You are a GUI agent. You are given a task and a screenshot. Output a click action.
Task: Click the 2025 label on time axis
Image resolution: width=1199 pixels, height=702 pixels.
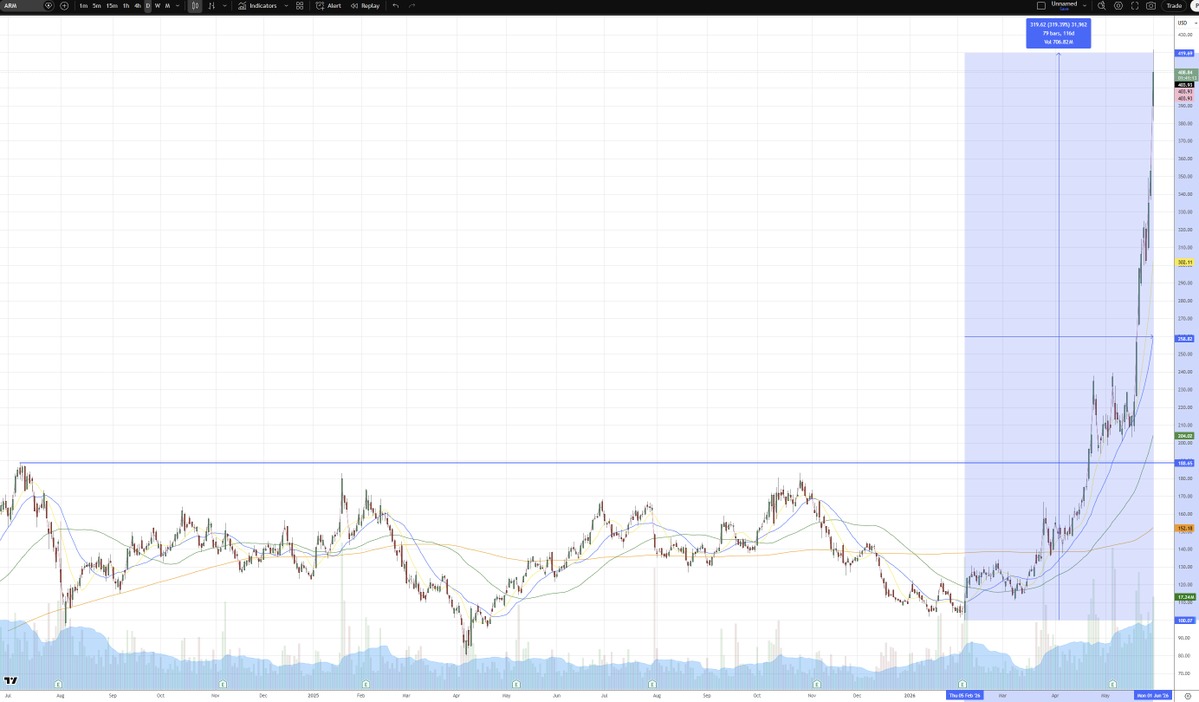(313, 696)
